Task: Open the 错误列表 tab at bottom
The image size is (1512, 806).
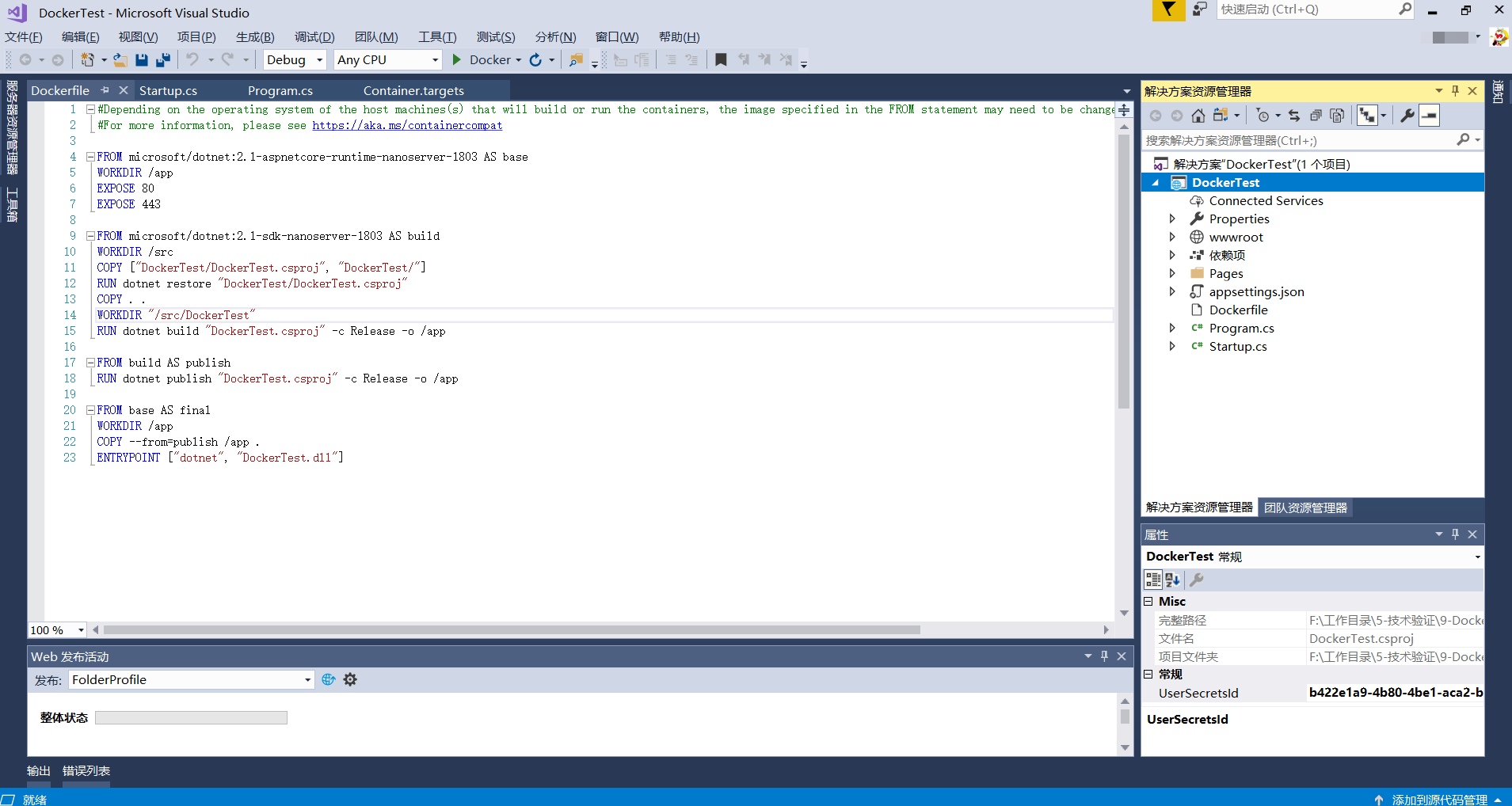Action: [86, 770]
